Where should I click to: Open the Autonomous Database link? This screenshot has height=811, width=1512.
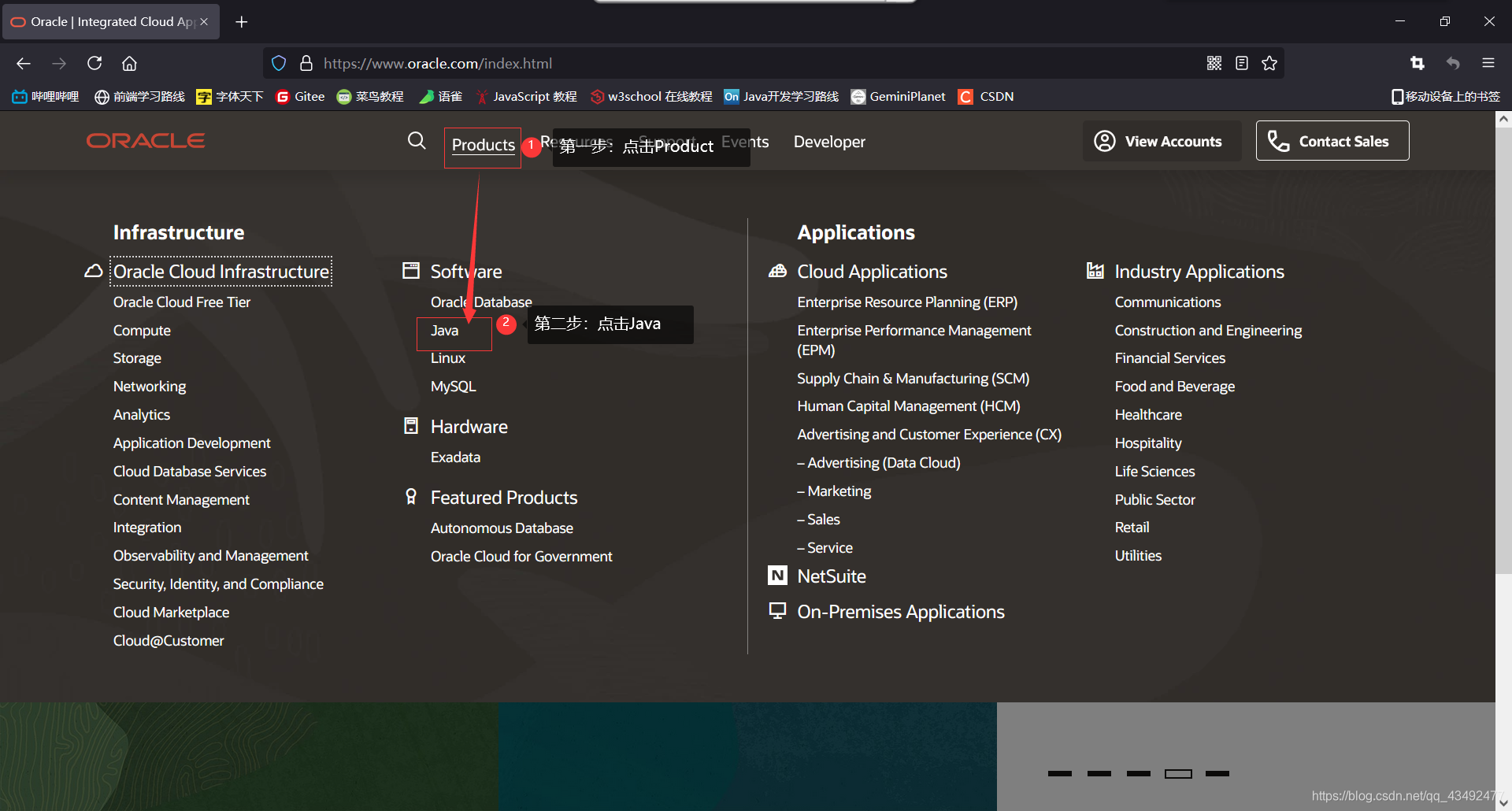pos(502,528)
